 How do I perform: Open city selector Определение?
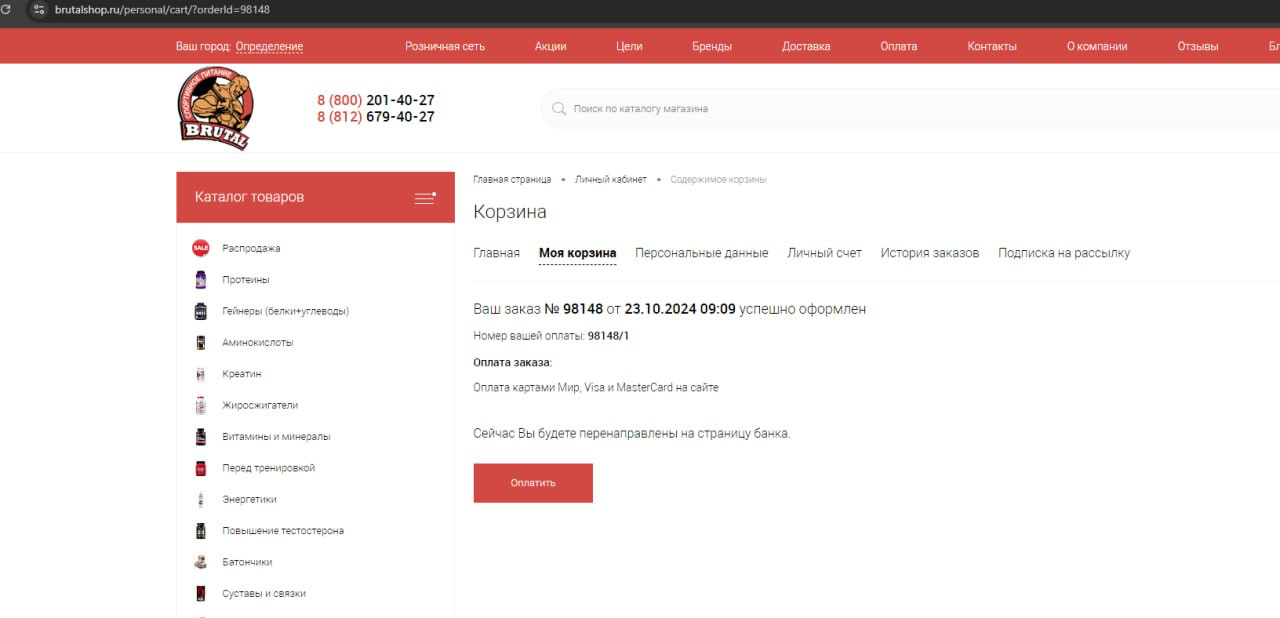click(269, 46)
